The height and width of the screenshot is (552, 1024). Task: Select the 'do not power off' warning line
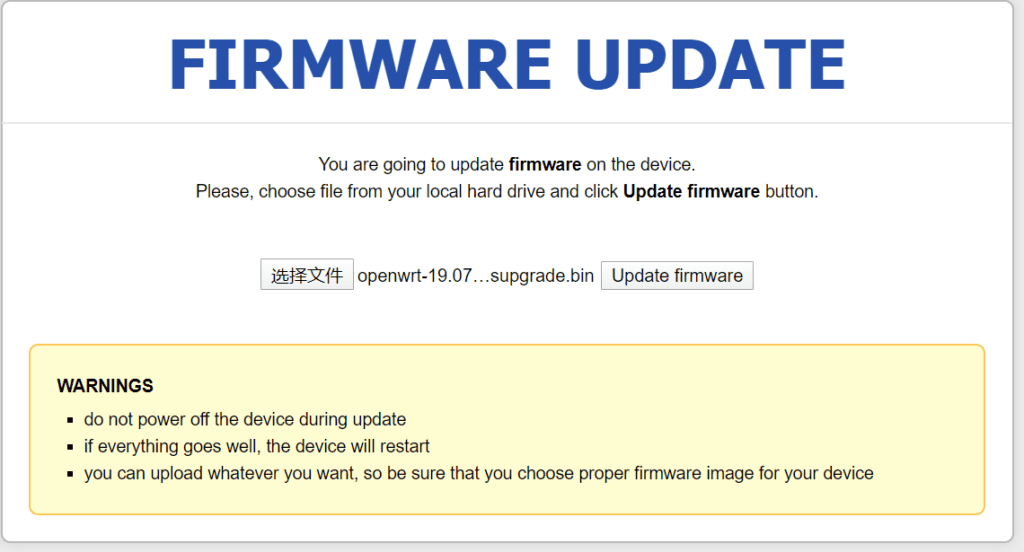tap(245, 420)
